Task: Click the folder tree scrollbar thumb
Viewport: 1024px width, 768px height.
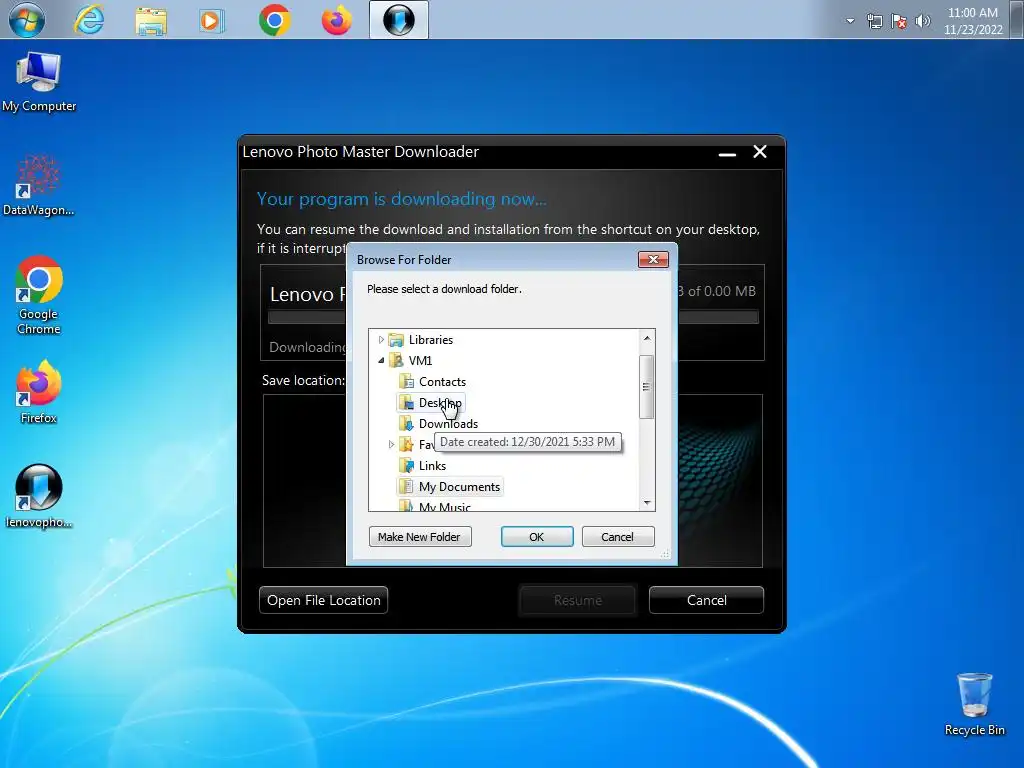Action: click(647, 387)
